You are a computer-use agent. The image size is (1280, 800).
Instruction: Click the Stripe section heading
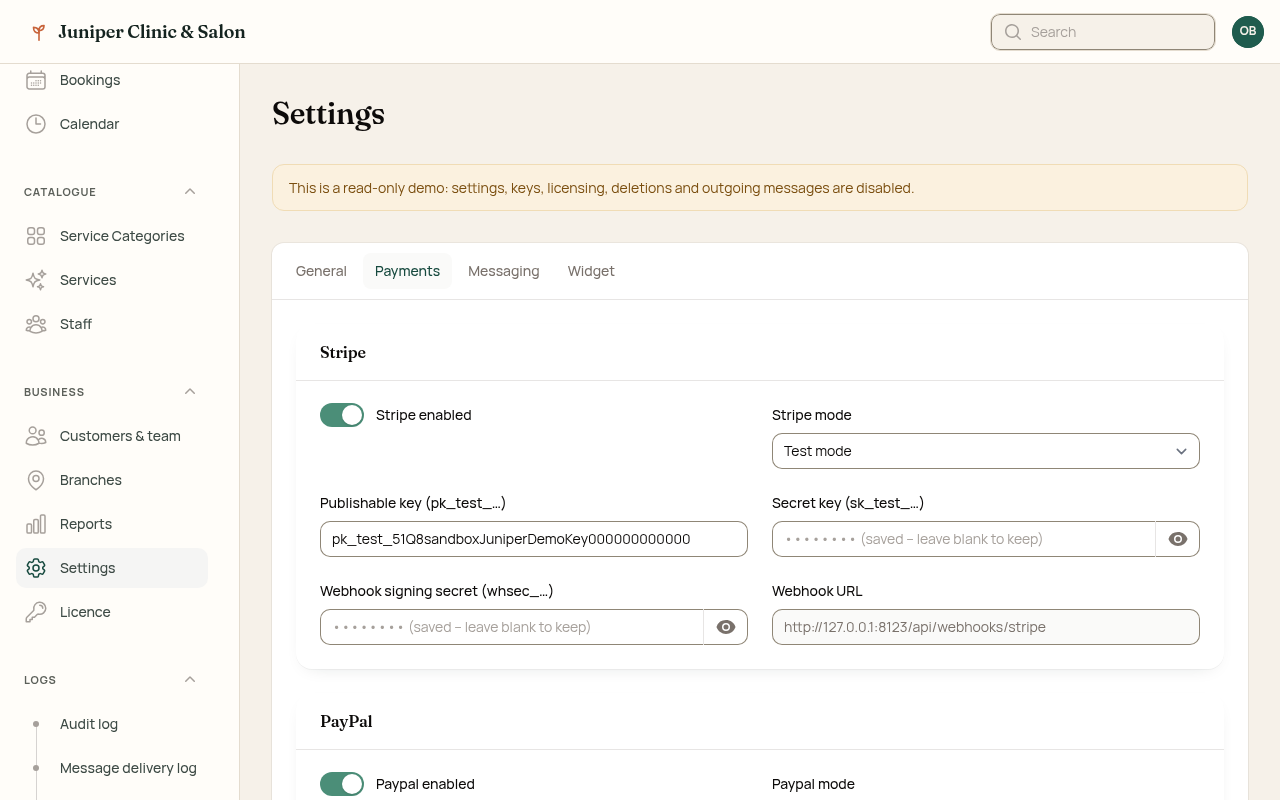click(343, 353)
